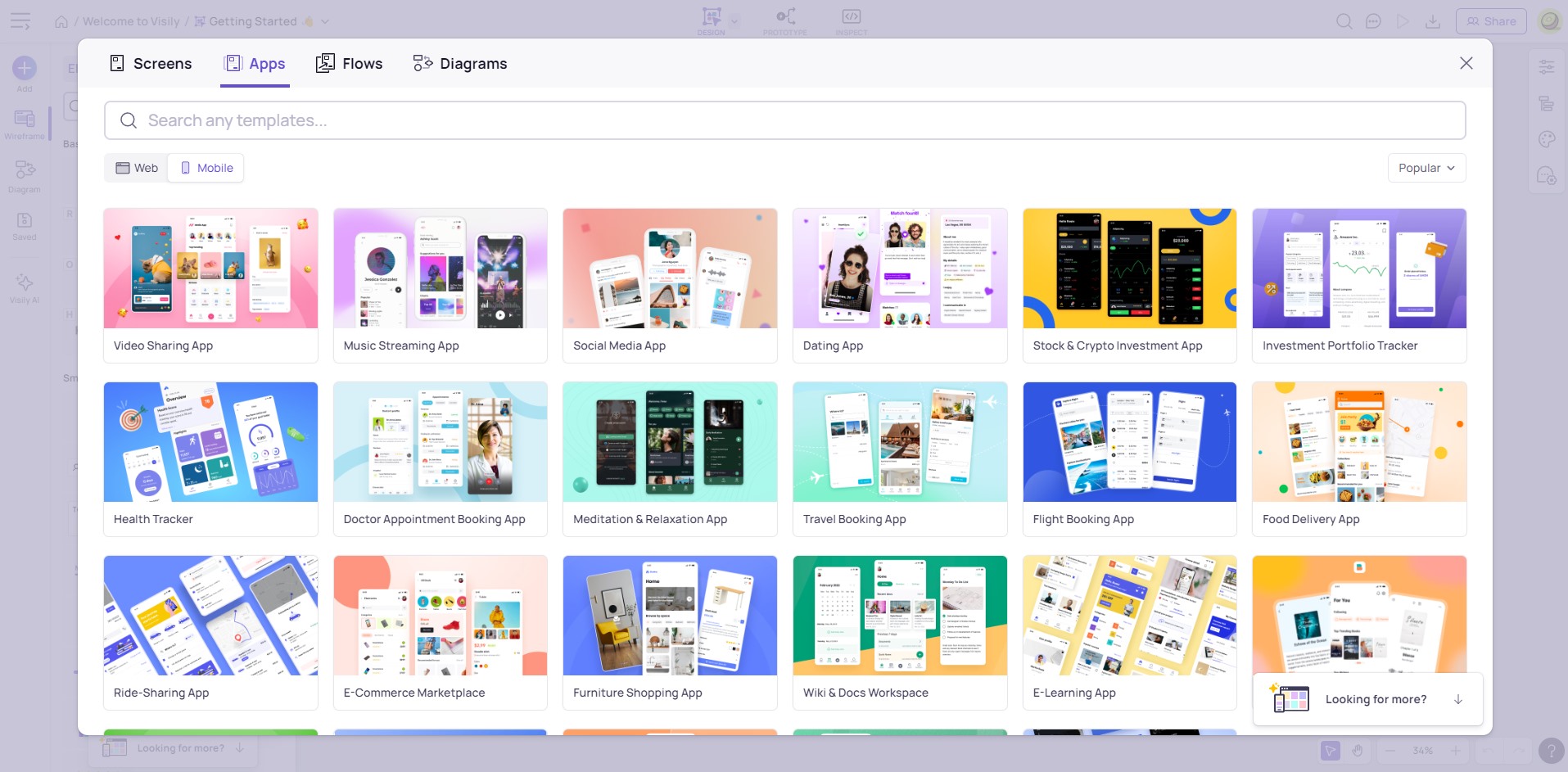This screenshot has height=772, width=1568.
Task: Open the Popular sort dropdown
Action: click(x=1426, y=168)
